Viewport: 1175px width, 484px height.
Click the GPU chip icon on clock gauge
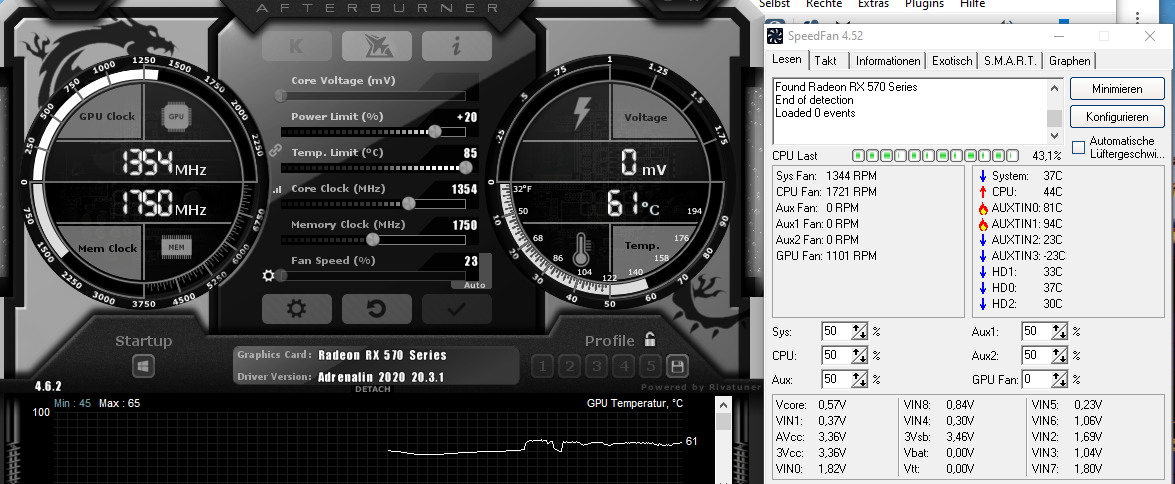click(x=176, y=117)
